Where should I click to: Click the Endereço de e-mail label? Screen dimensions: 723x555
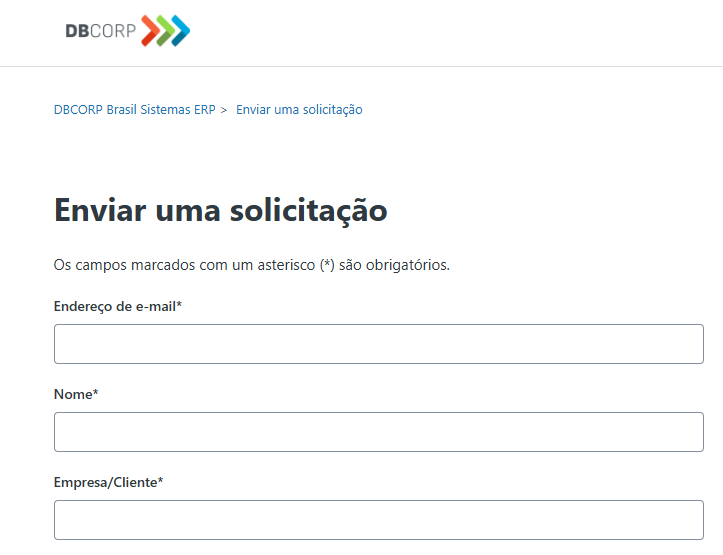tap(114, 306)
